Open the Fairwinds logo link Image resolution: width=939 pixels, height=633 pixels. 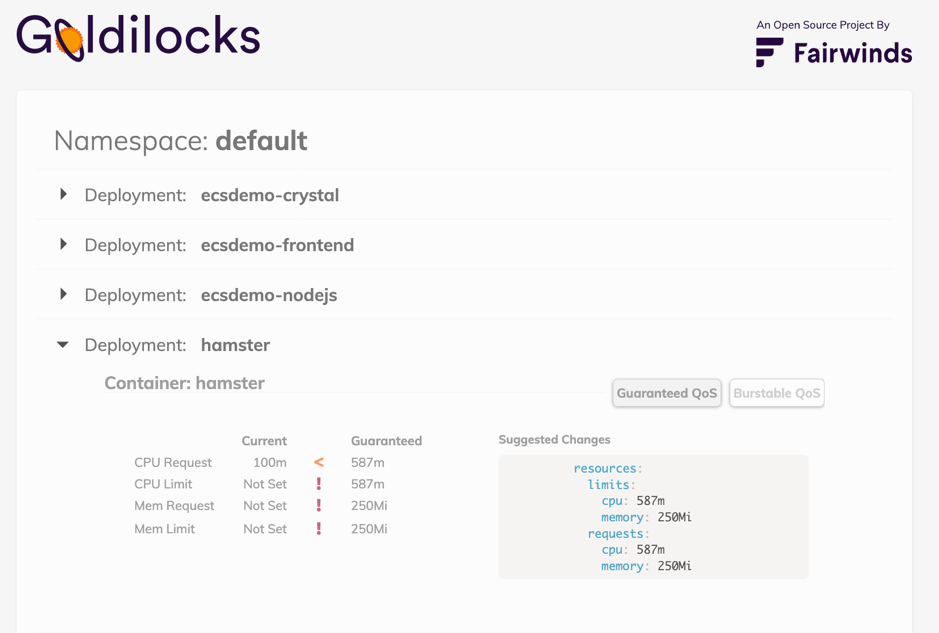(834, 53)
